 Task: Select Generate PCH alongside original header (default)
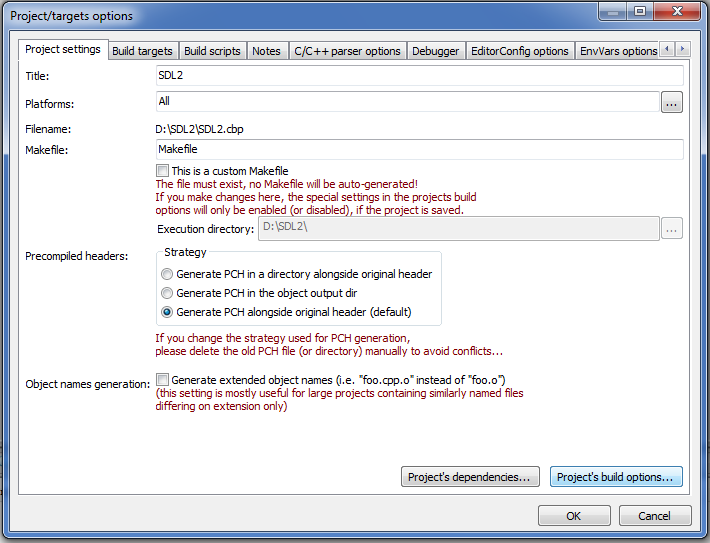point(167,312)
